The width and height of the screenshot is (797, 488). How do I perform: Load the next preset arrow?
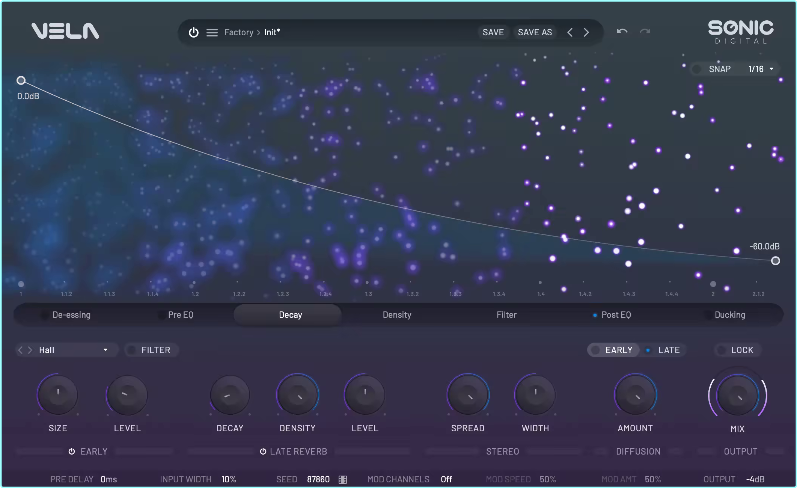tap(586, 33)
